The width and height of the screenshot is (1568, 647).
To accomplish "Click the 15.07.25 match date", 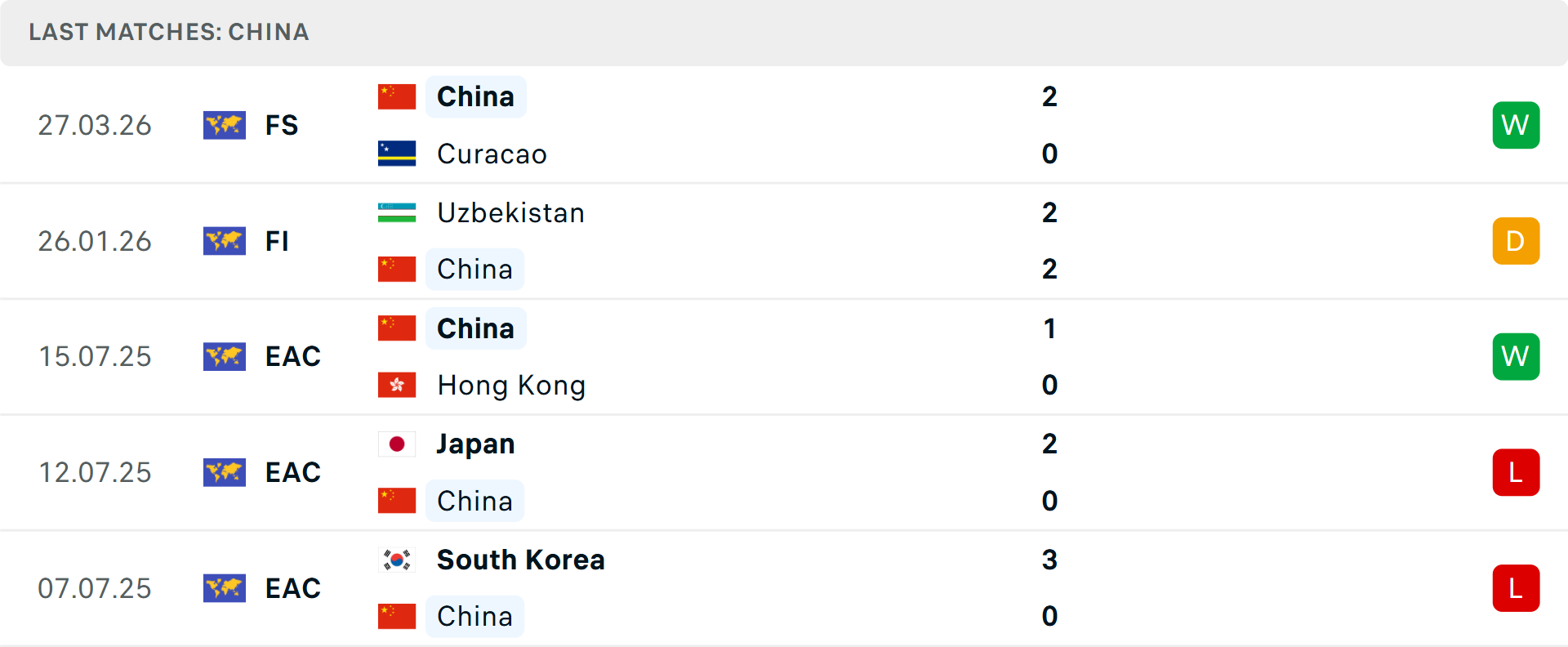I will (x=95, y=356).
